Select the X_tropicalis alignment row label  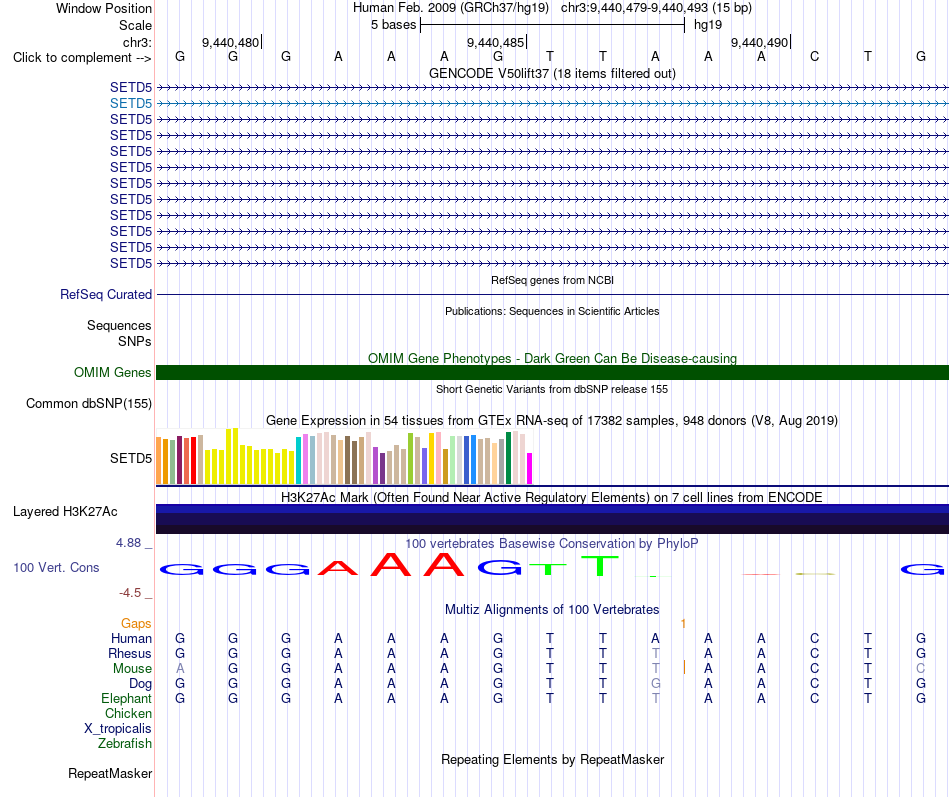coord(118,729)
